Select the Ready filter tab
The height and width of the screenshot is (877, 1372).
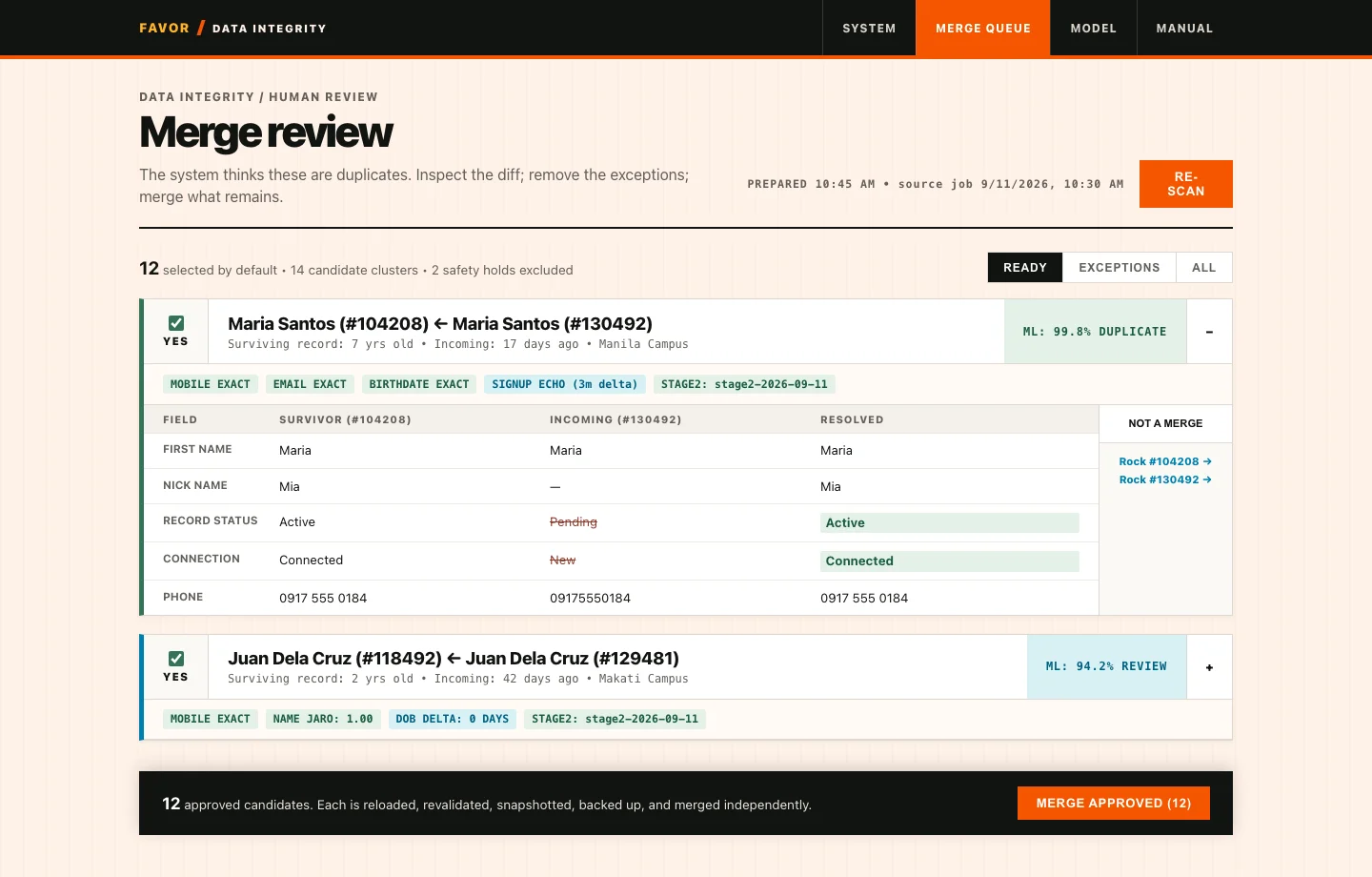pos(1025,268)
